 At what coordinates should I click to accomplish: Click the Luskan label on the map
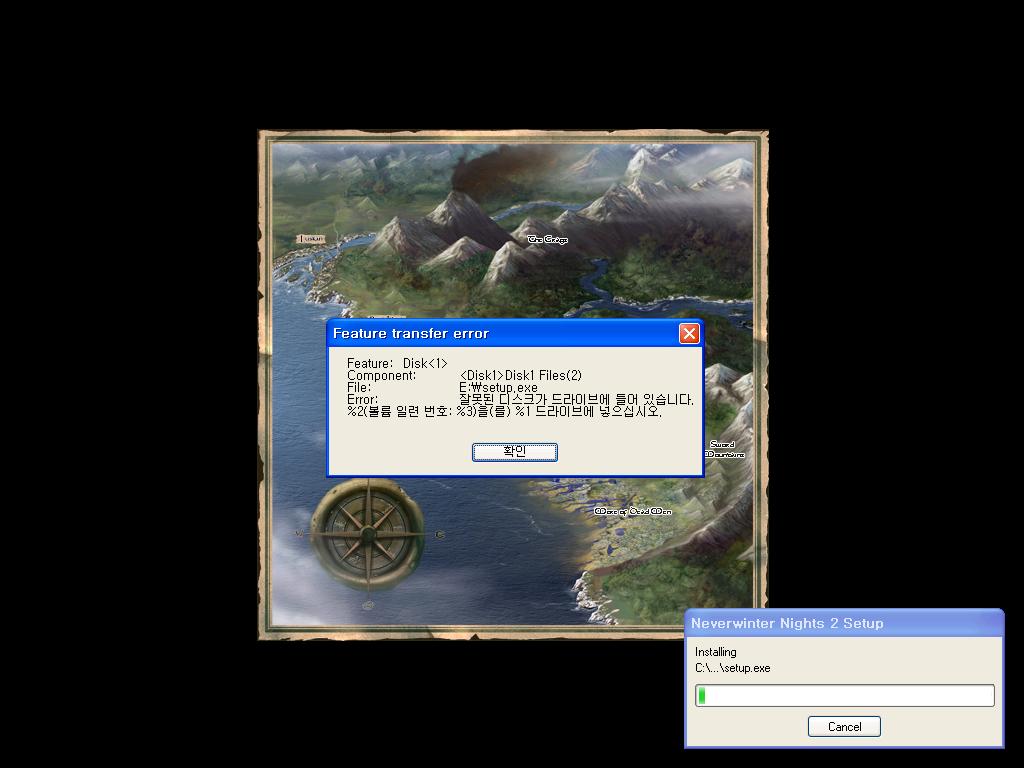(311, 239)
